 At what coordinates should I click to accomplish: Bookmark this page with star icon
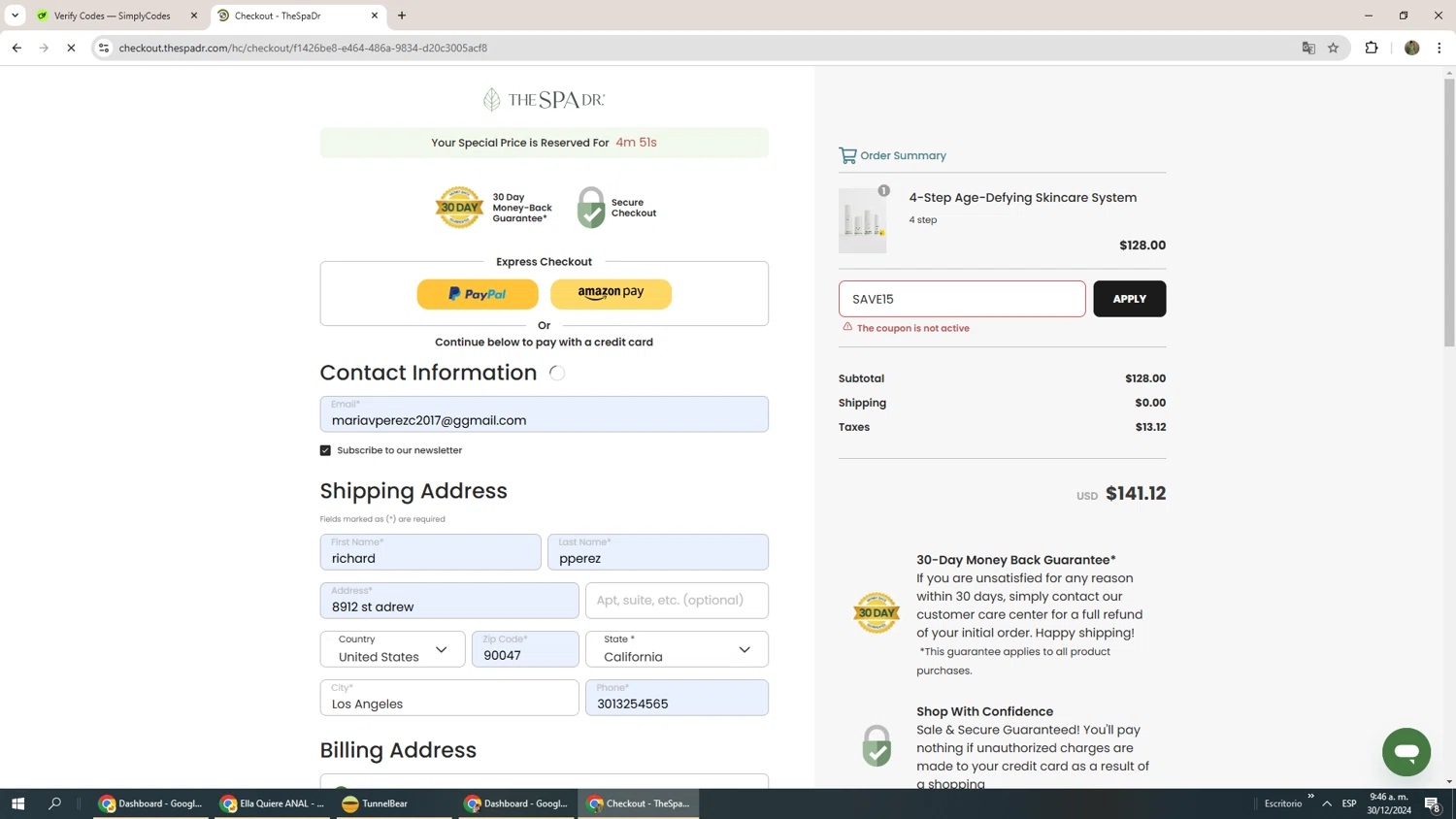coord(1334,48)
